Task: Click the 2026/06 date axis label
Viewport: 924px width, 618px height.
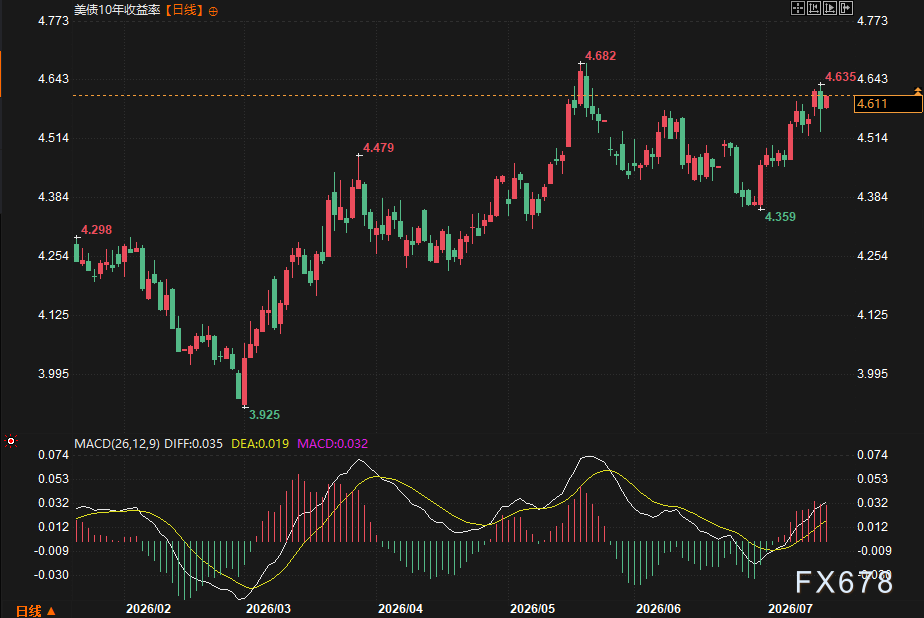Action: 658,609
